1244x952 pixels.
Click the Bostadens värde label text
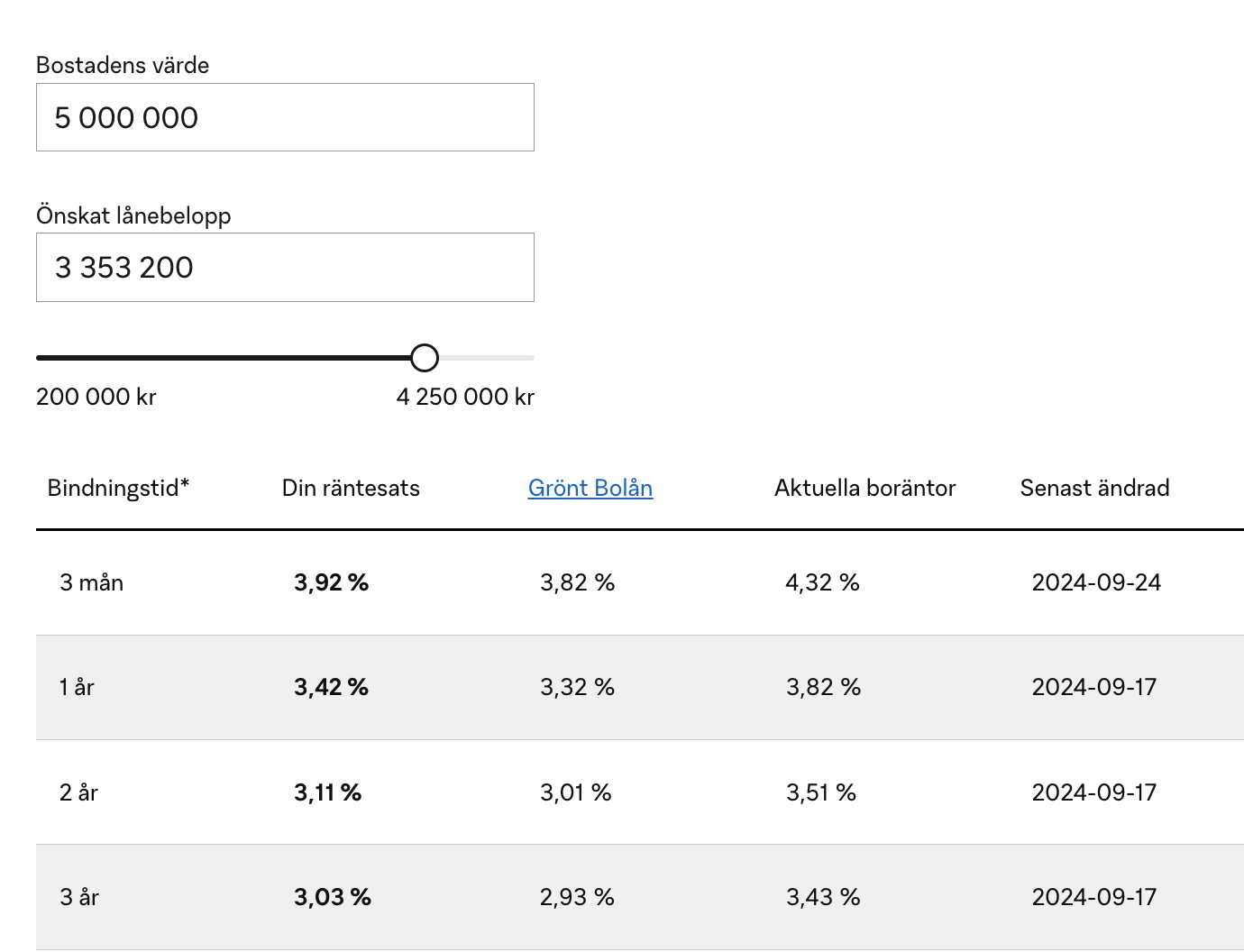click(x=123, y=65)
